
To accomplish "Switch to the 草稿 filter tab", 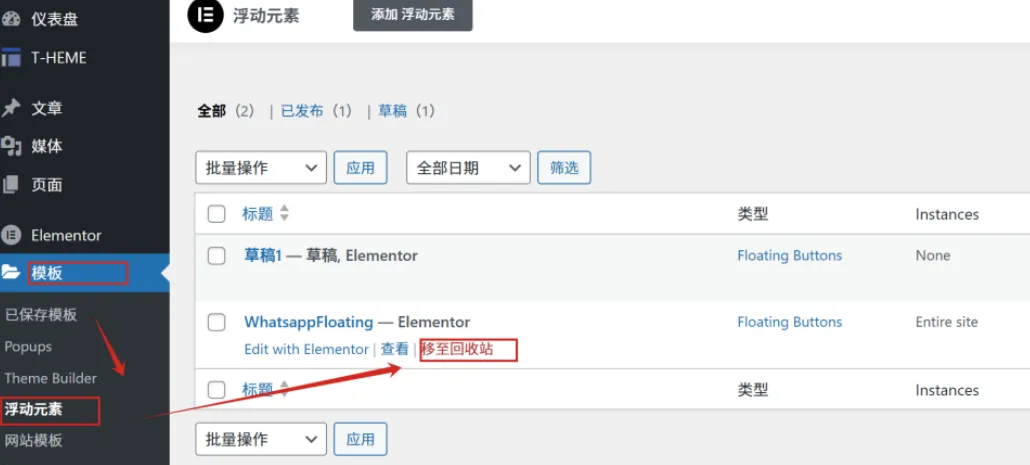I will click(392, 111).
